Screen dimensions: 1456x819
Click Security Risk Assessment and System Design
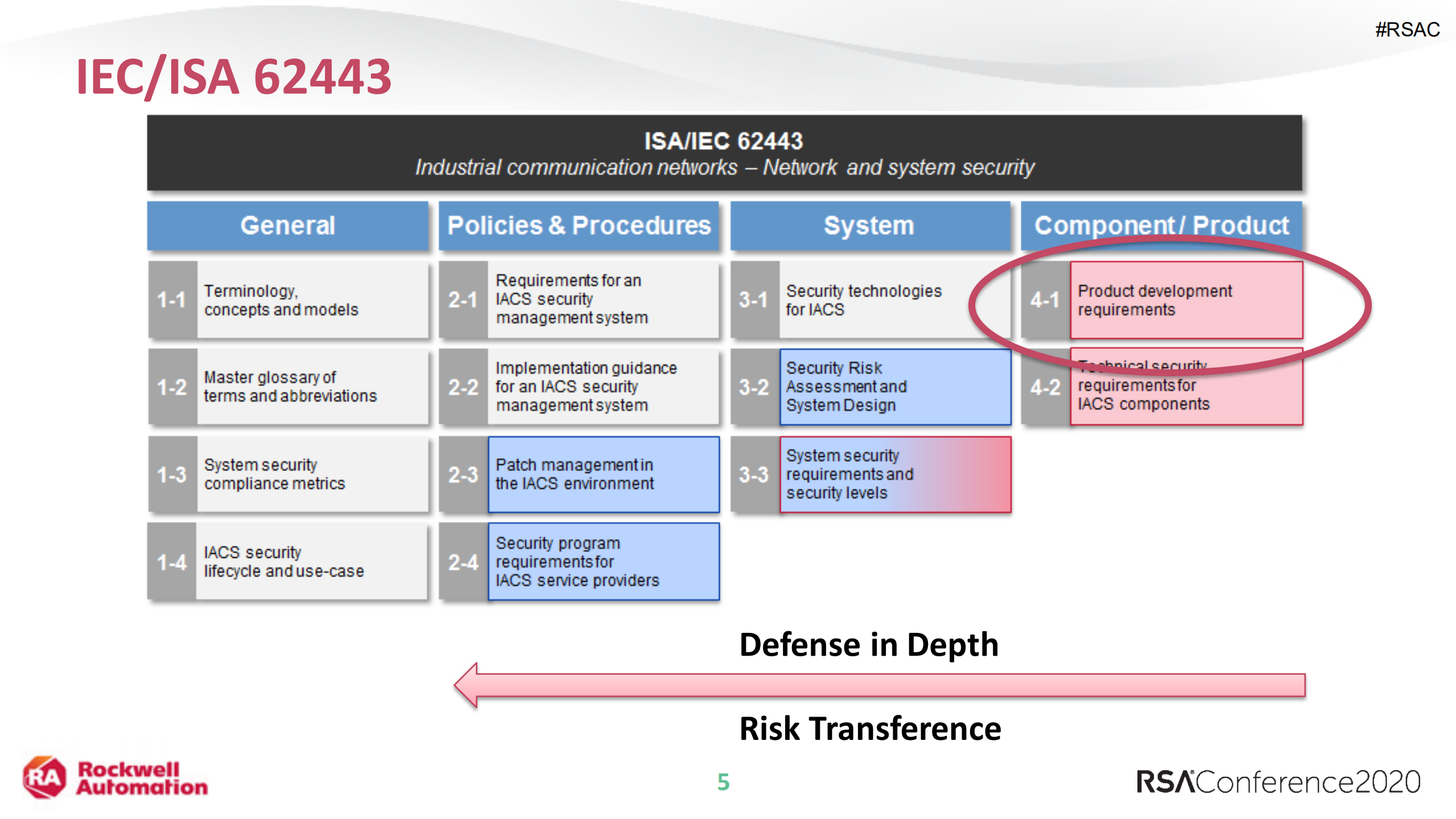tap(894, 386)
